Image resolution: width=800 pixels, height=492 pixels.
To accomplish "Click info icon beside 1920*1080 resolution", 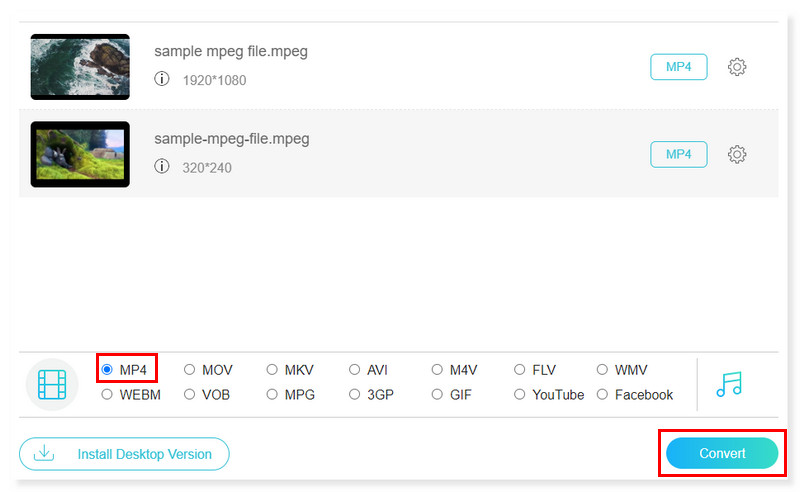I will pos(162,79).
